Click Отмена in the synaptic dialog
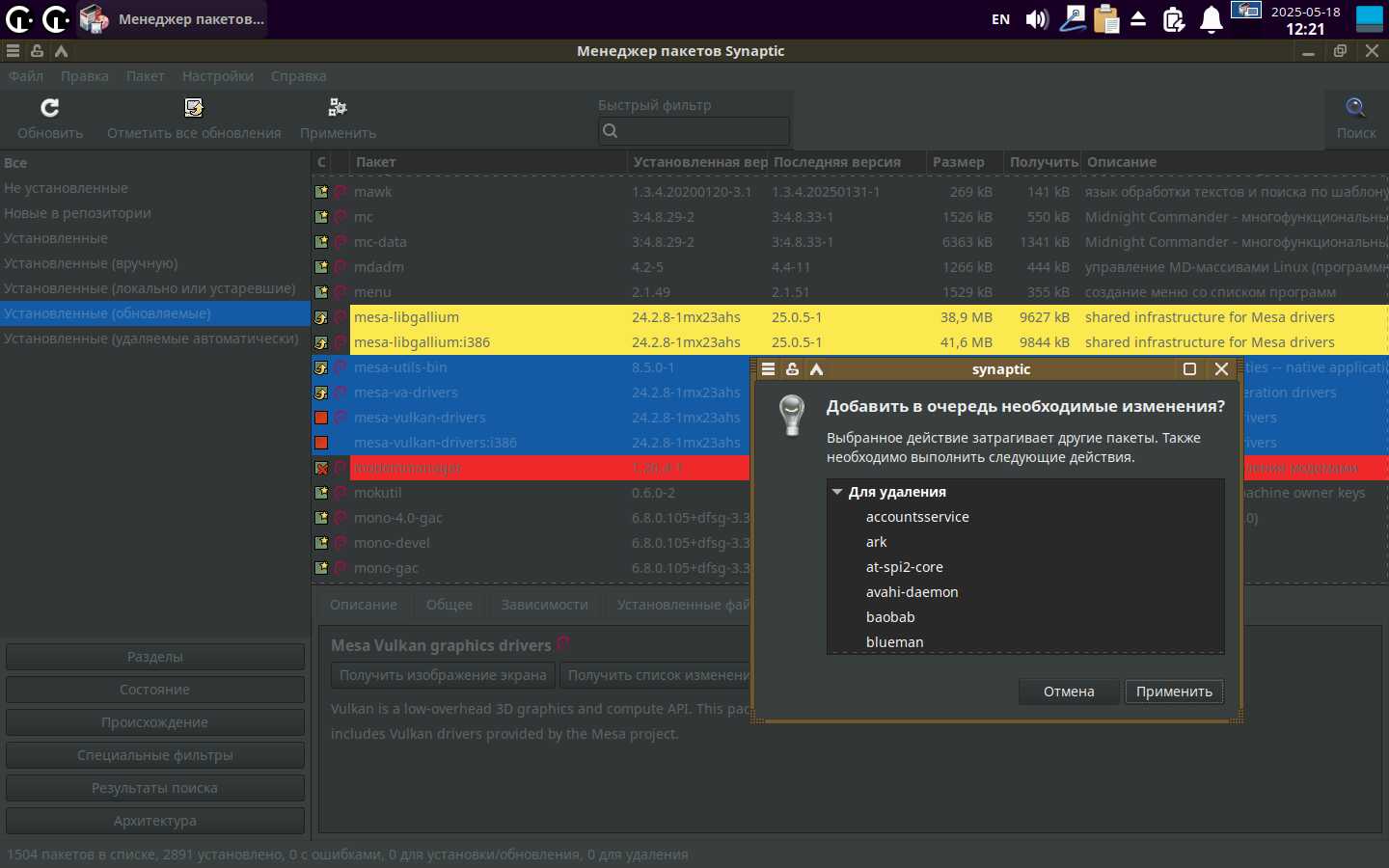1389x868 pixels. (1069, 692)
